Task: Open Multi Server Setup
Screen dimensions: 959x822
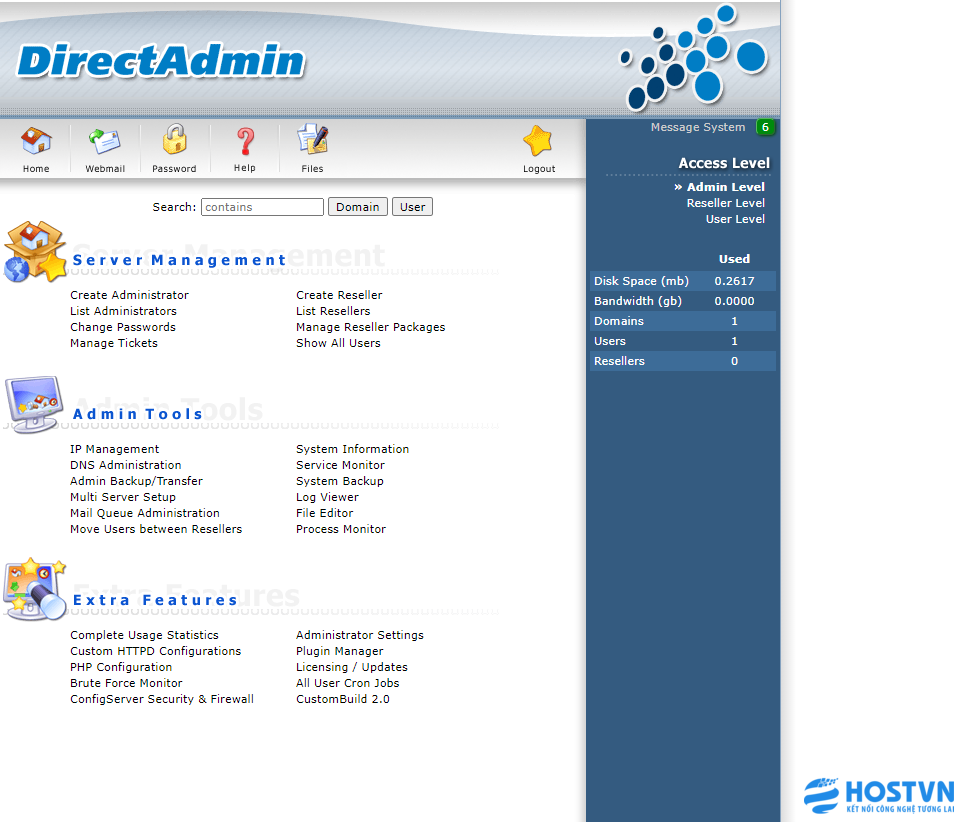Action: coord(123,497)
